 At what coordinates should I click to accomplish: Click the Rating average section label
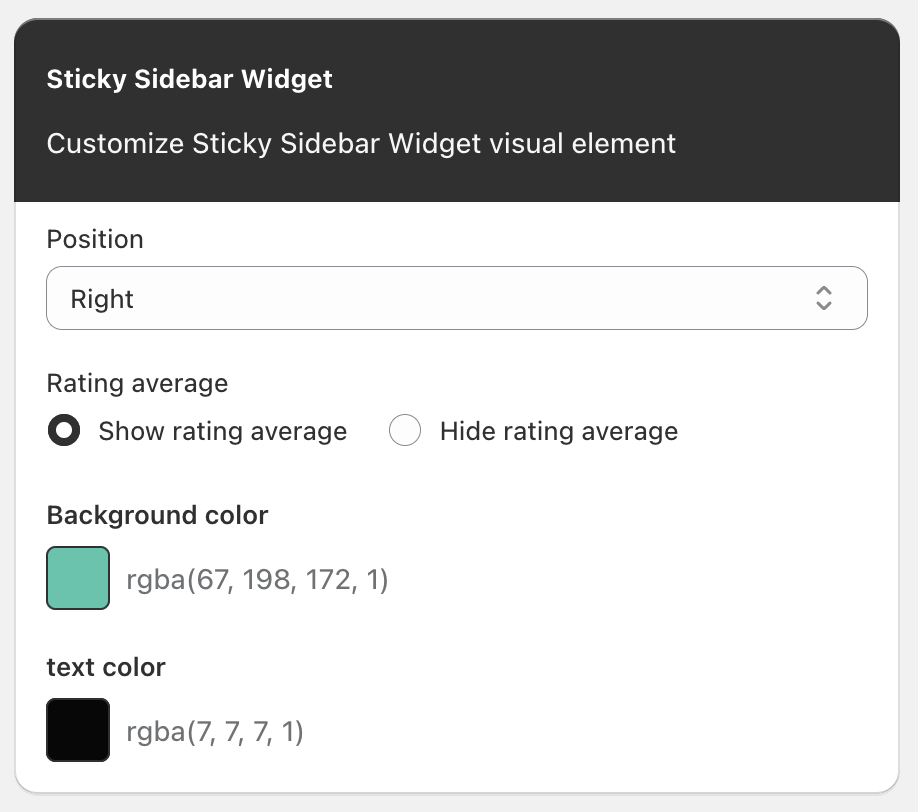137,383
